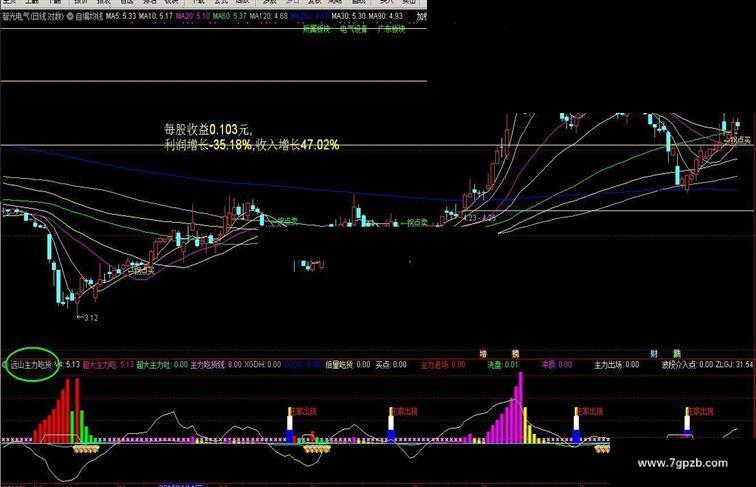
Task: Click the ZLGJ: 31.54 value
Action: [x=734, y=365]
